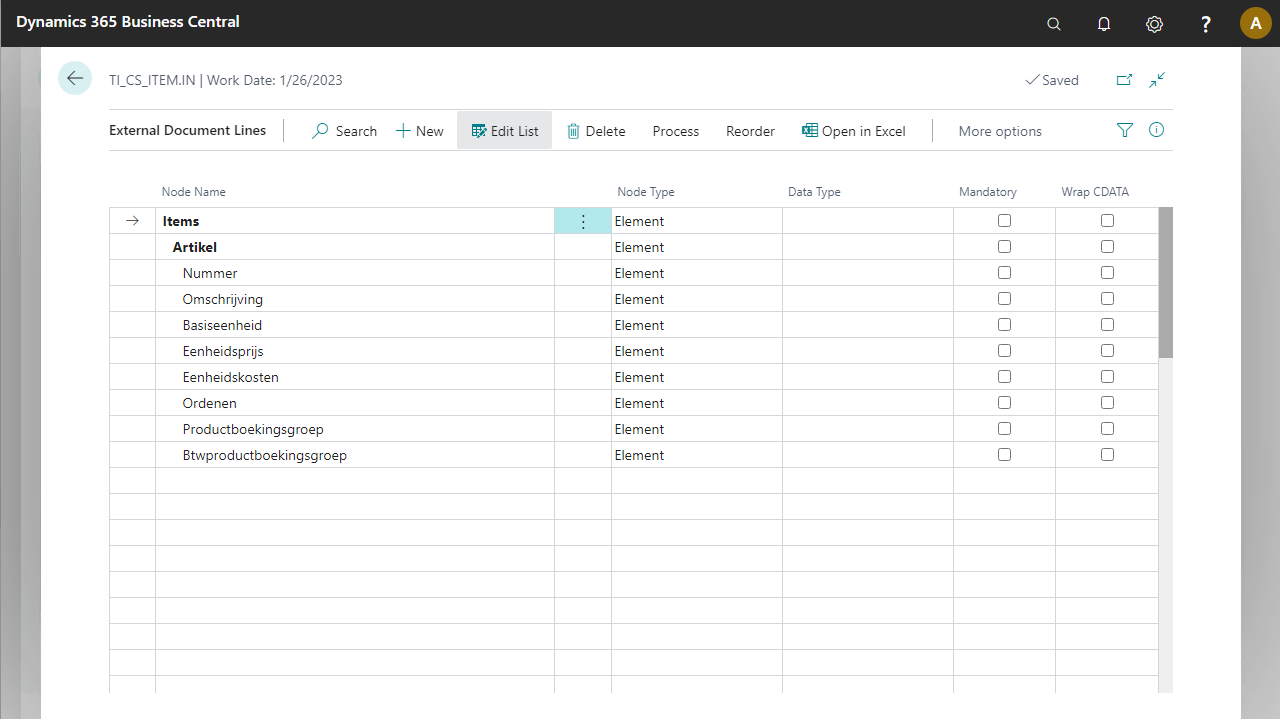Open the Process menu
The image size is (1280, 720).
676,131
